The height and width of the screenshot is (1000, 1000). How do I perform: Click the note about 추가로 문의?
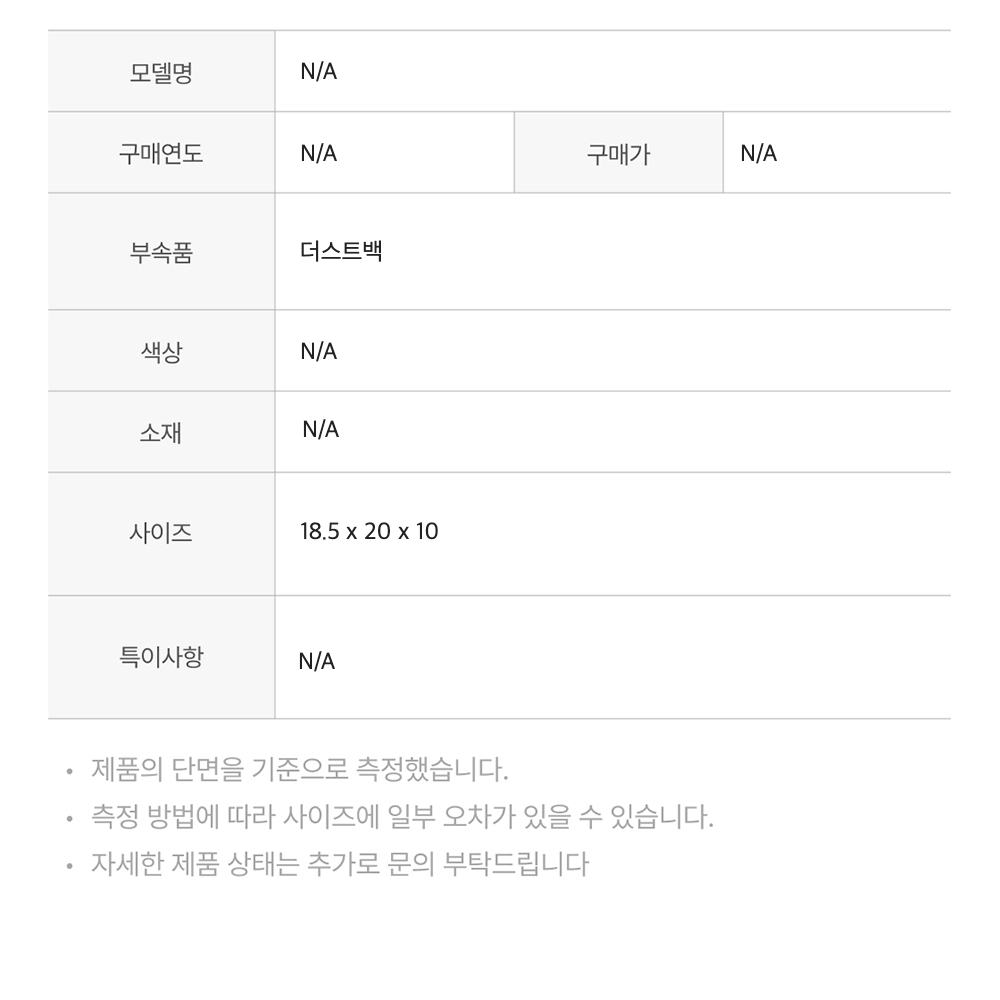coord(339,863)
